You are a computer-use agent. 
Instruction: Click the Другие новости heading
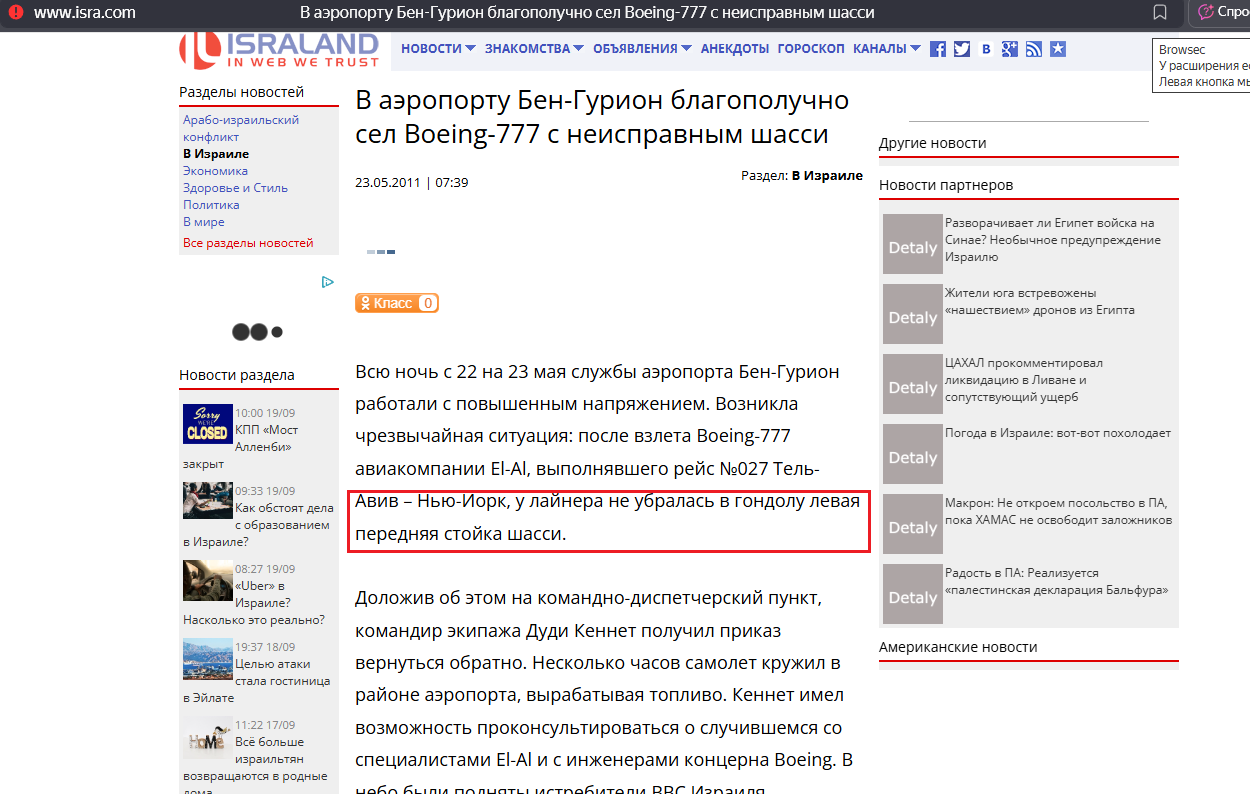click(933, 143)
